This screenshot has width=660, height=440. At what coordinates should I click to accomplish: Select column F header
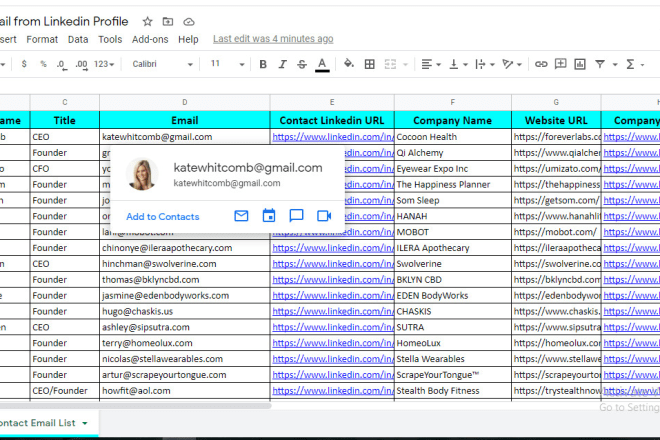tap(452, 102)
